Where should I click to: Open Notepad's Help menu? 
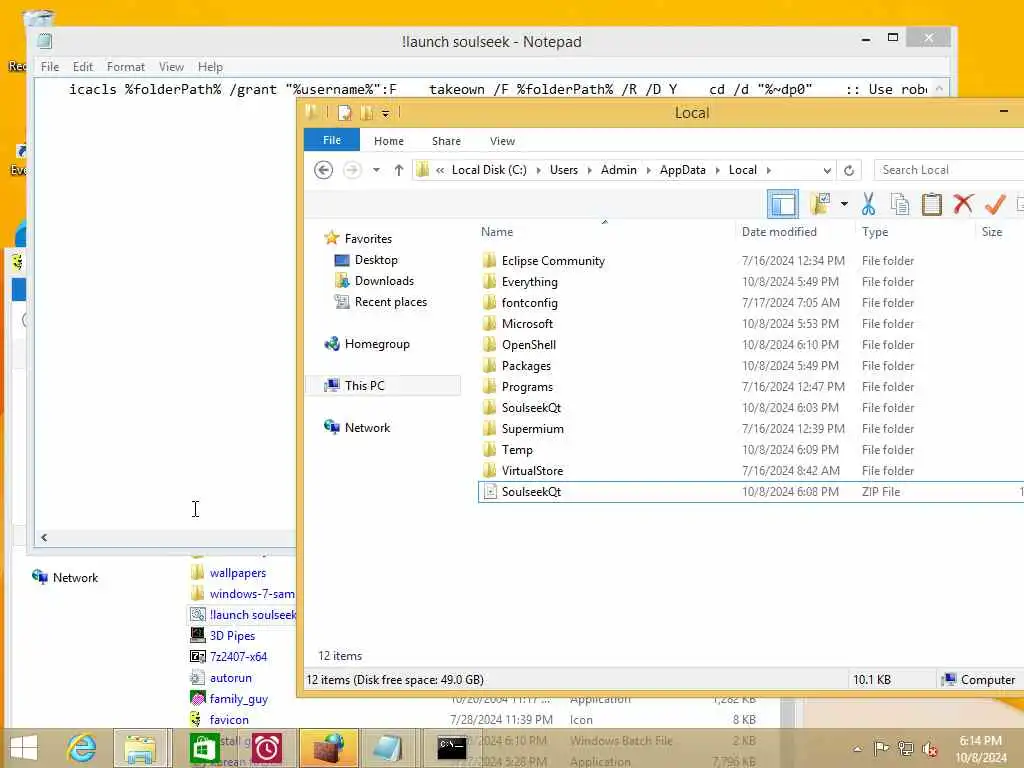point(210,67)
